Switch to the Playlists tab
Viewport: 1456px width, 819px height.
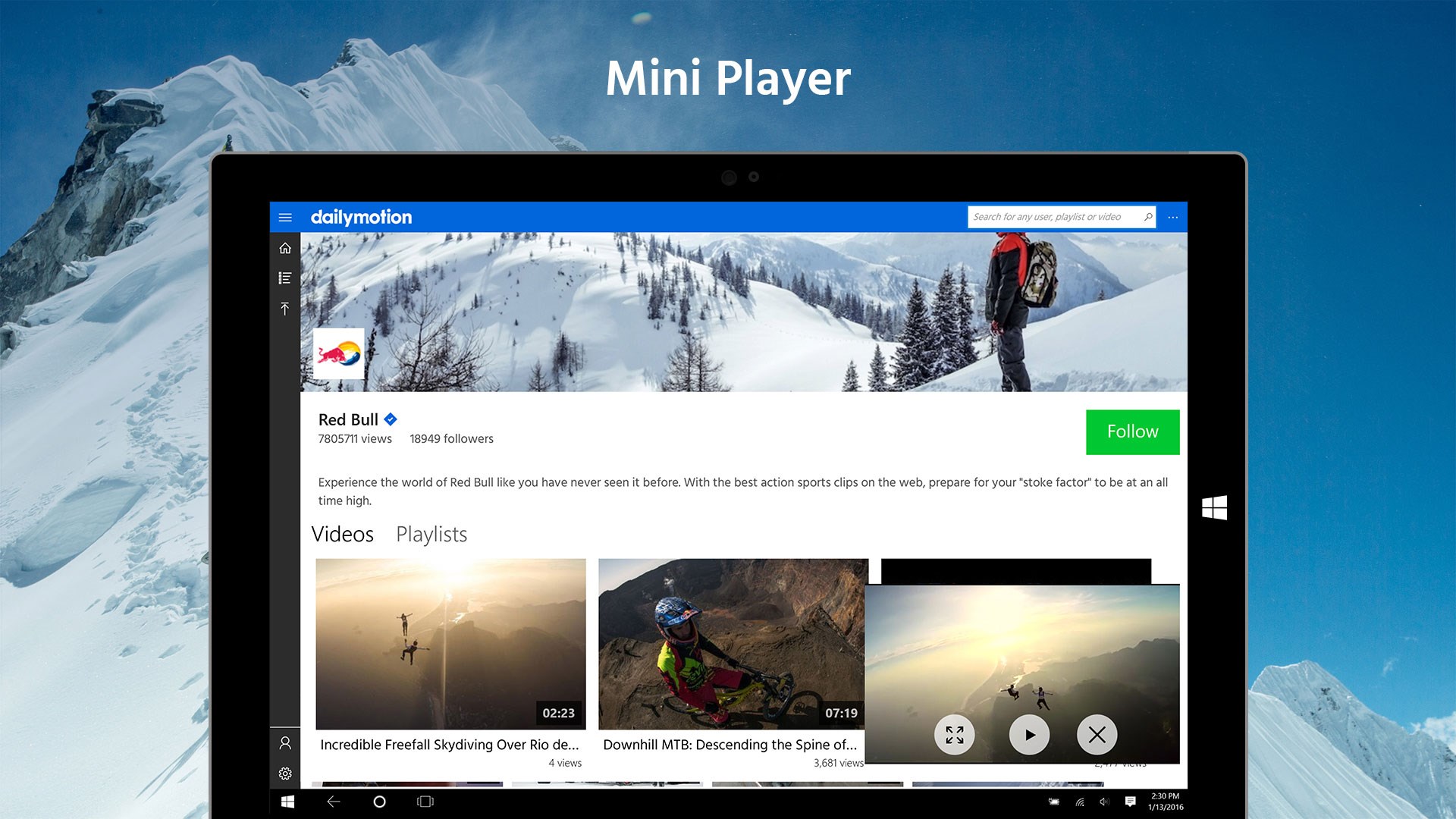tap(431, 535)
